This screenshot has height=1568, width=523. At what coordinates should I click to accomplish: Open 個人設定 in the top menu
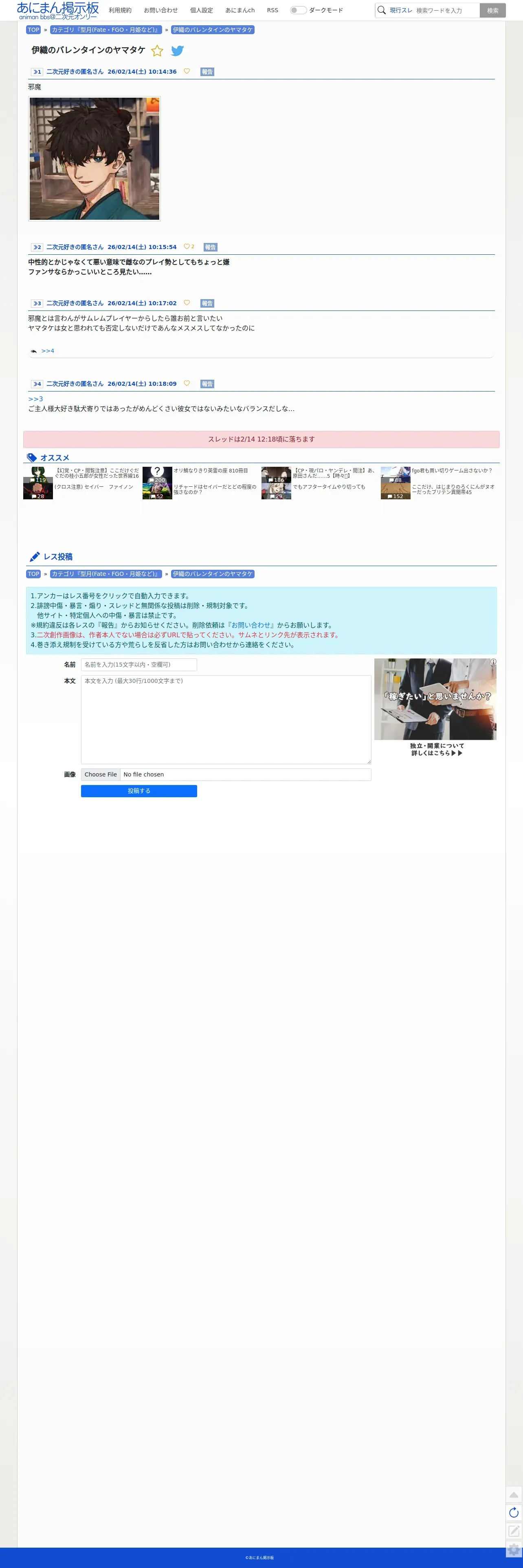click(202, 10)
